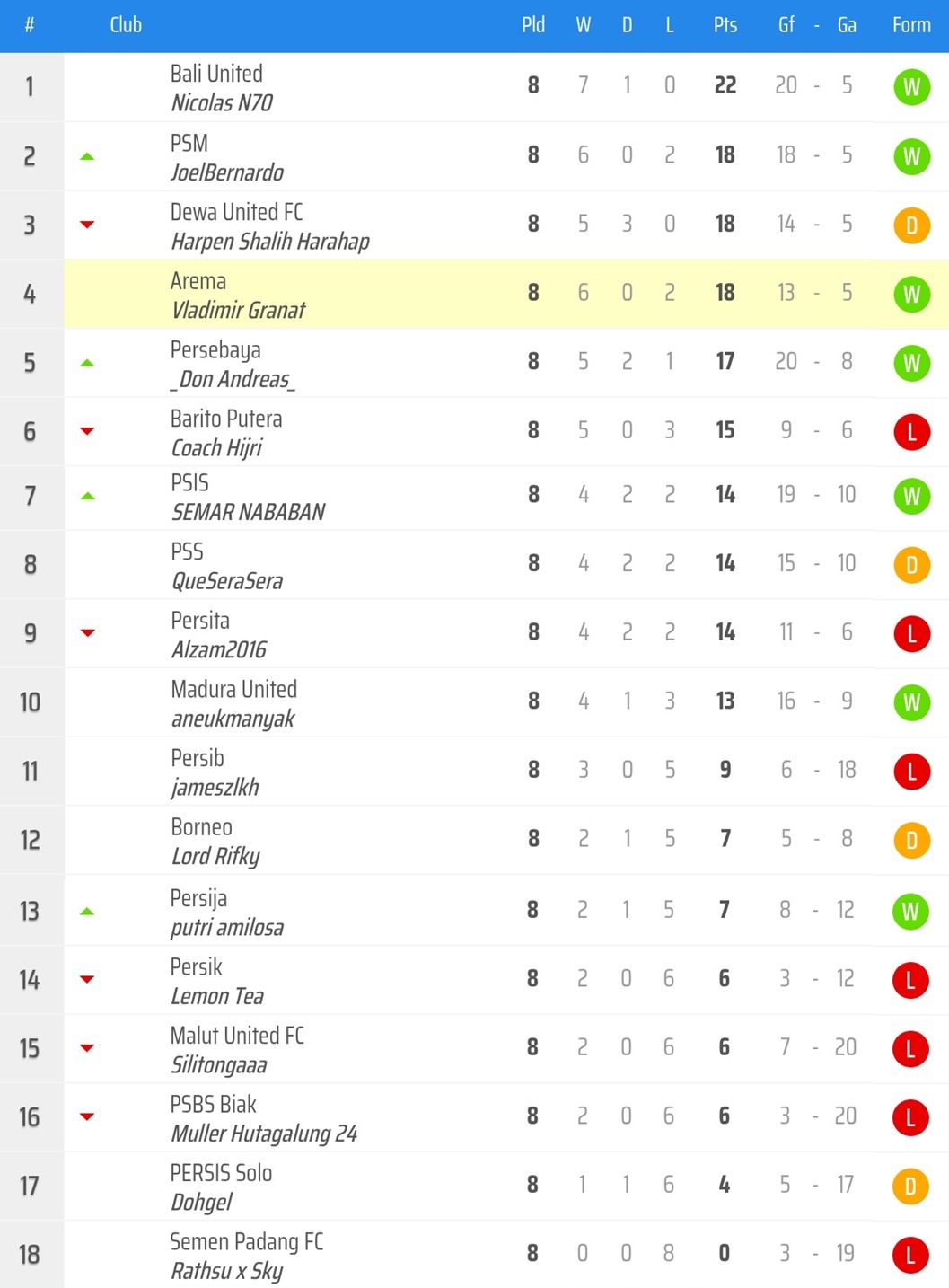Click the green up arrow beside PSM
The image size is (949, 1288).
pos(87,156)
